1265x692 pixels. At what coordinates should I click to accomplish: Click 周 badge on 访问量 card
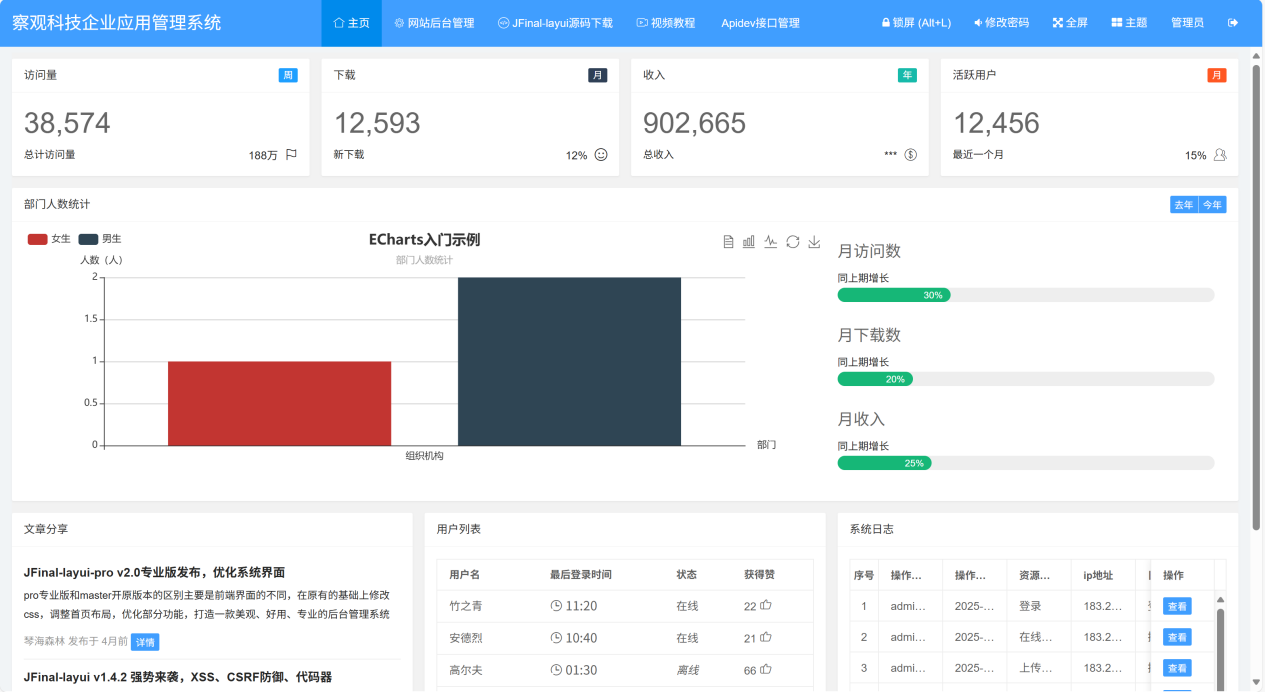288,75
